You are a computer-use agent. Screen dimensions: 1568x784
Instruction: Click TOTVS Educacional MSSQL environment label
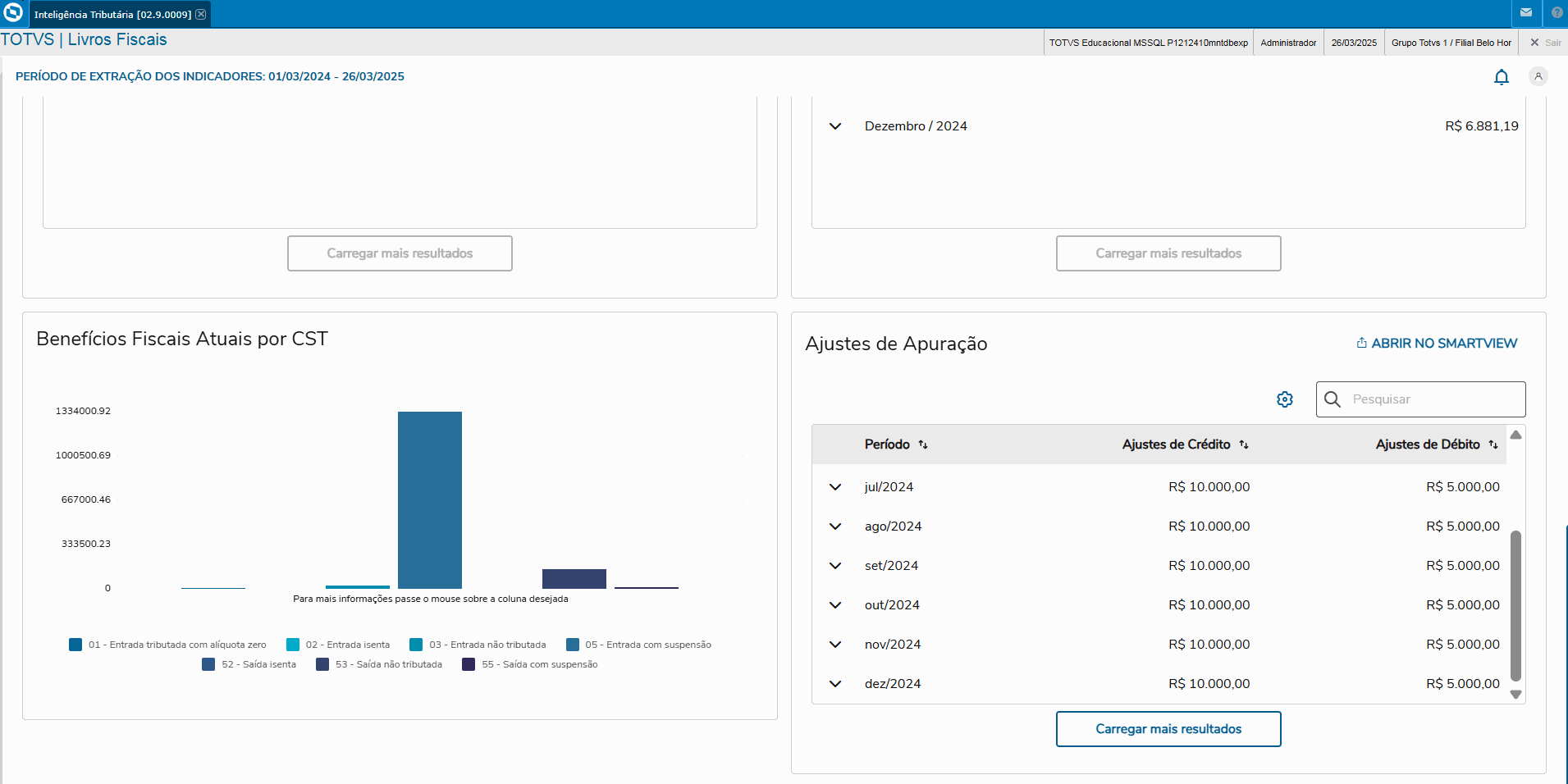click(1149, 43)
